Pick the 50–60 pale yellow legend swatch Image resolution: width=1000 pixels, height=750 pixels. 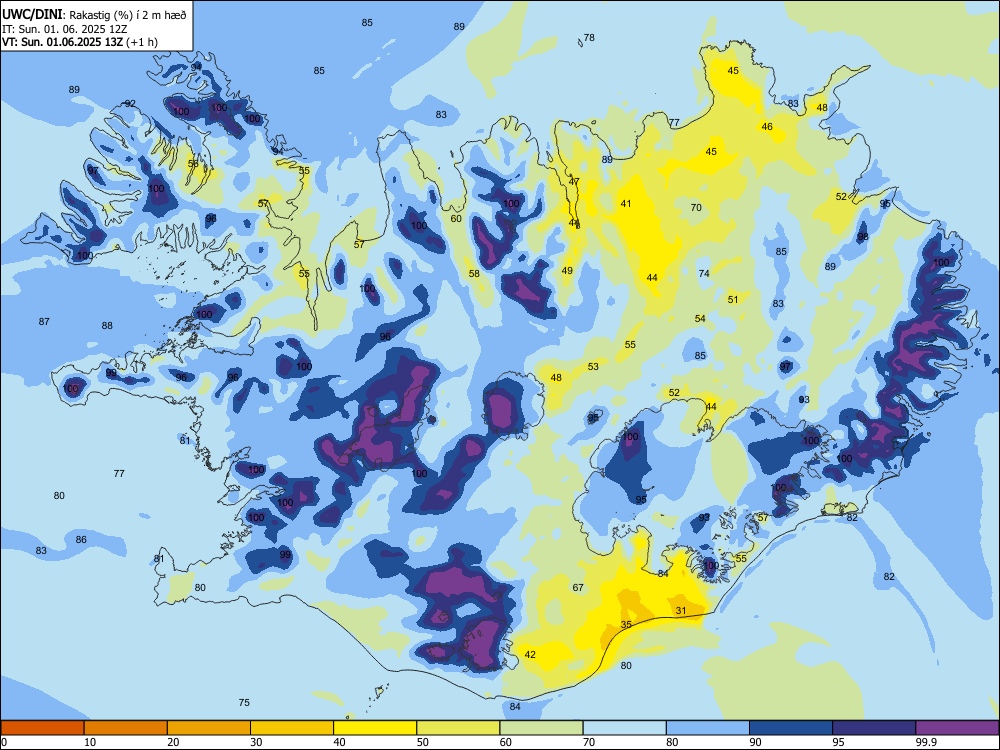458,728
